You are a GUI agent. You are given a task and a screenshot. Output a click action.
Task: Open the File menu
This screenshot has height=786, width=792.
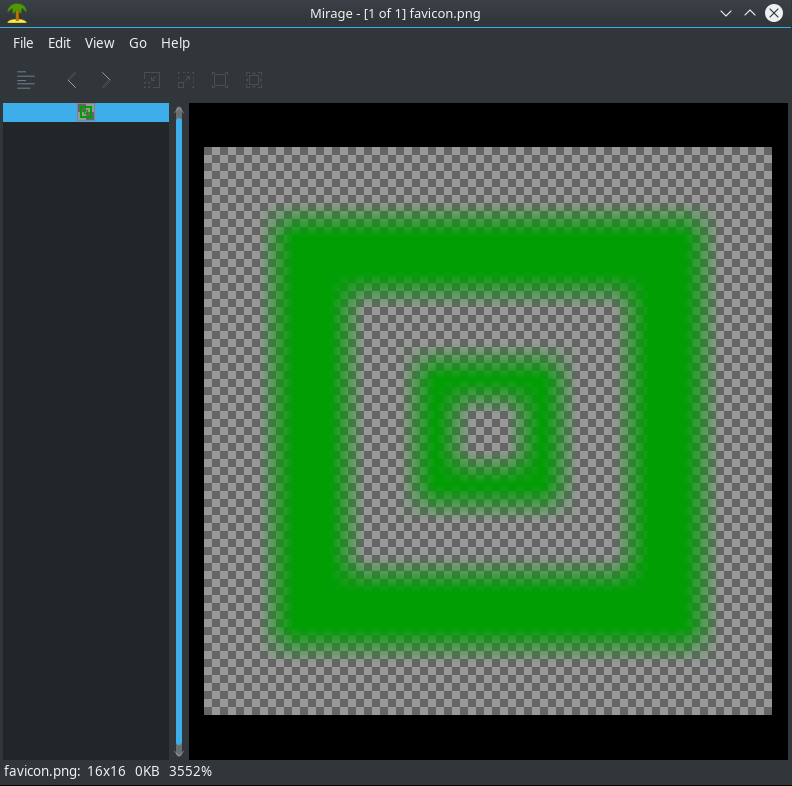click(23, 43)
